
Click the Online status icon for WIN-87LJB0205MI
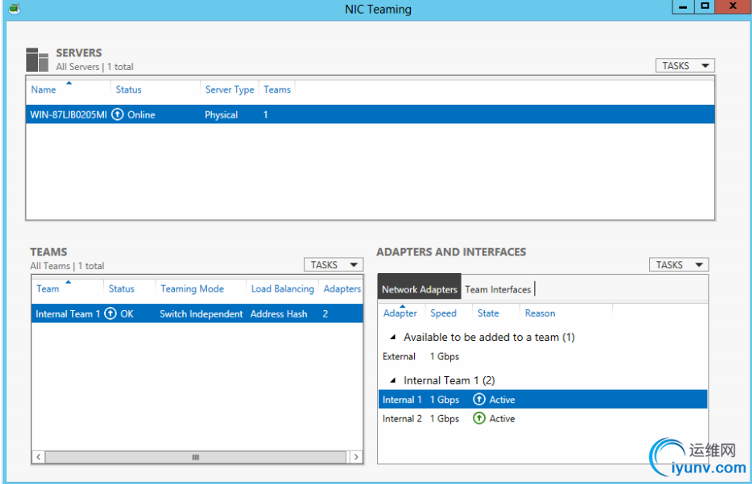pyautogui.click(x=117, y=115)
